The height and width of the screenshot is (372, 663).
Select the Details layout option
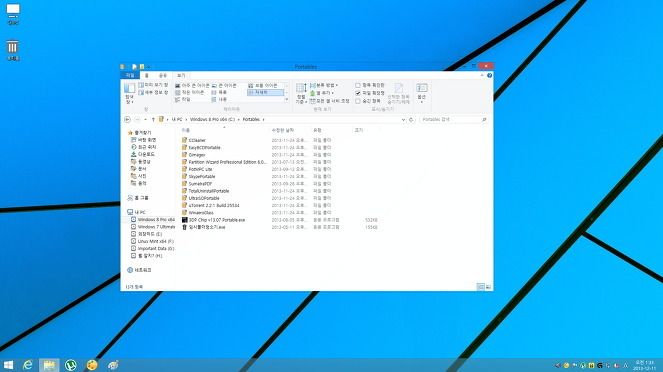click(x=265, y=92)
